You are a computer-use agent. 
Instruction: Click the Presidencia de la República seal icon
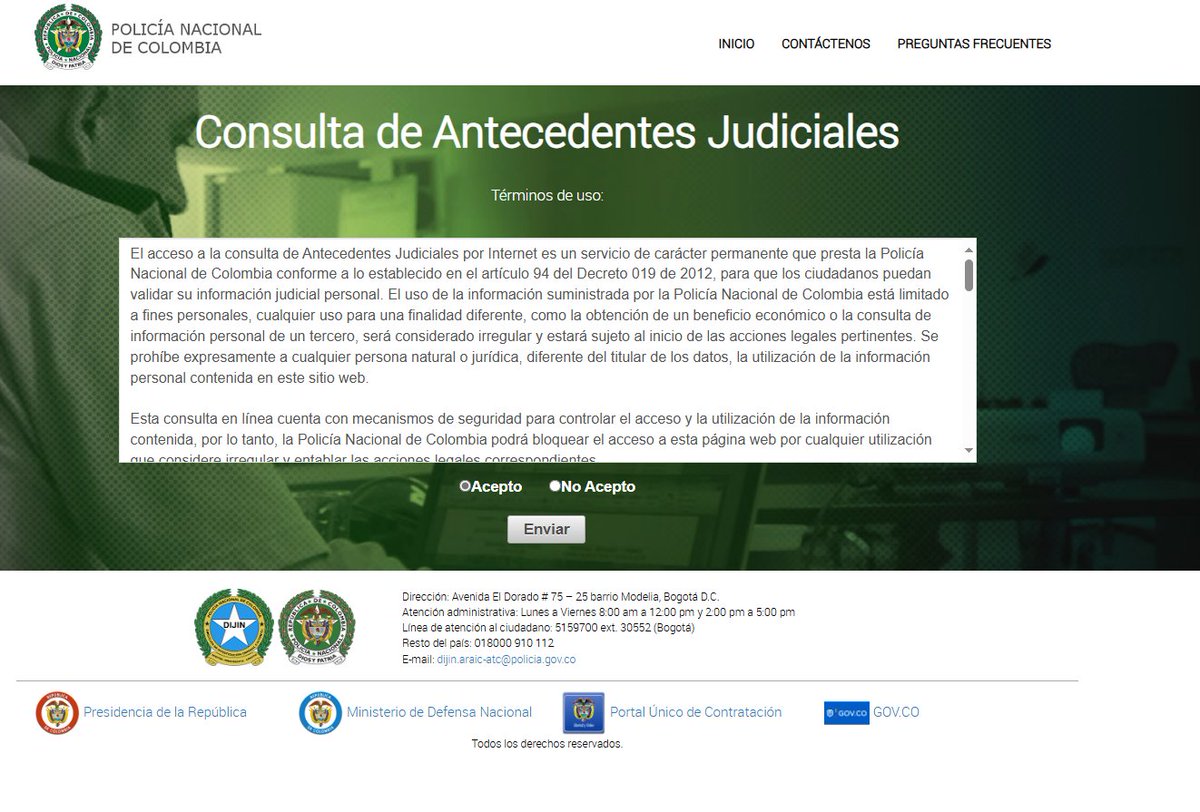[x=57, y=712]
